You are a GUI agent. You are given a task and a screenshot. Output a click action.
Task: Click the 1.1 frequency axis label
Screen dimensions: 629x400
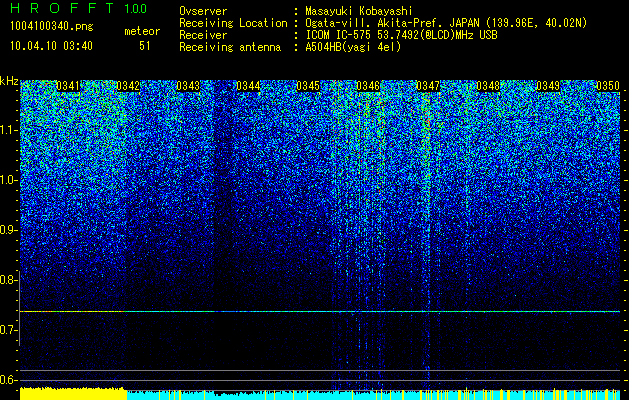7,130
